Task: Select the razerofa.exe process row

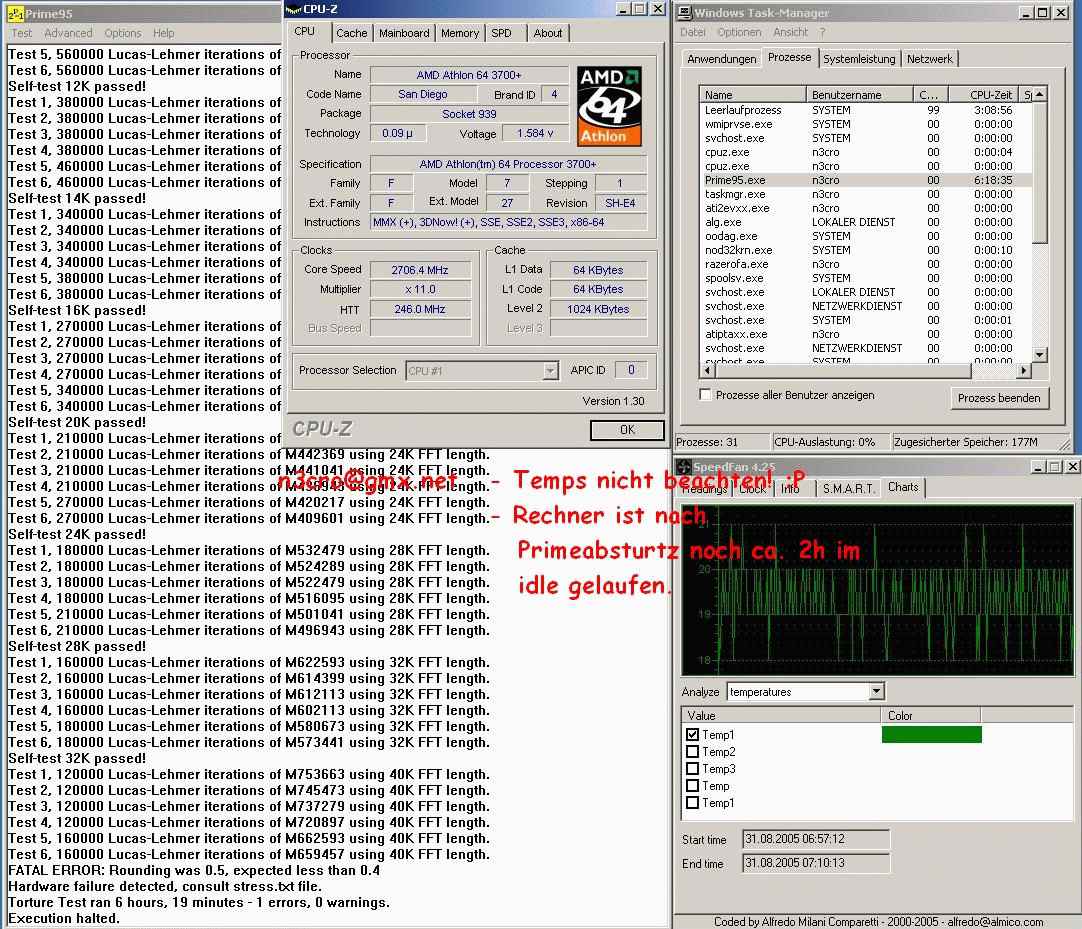Action: click(x=865, y=264)
